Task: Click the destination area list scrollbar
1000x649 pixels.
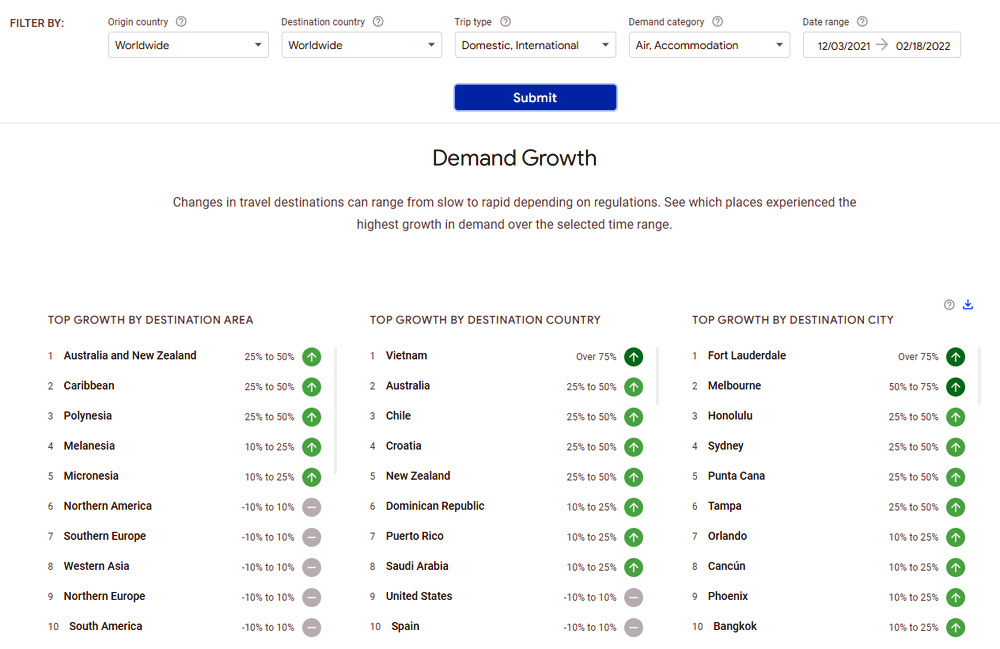Action: [x=335, y=410]
